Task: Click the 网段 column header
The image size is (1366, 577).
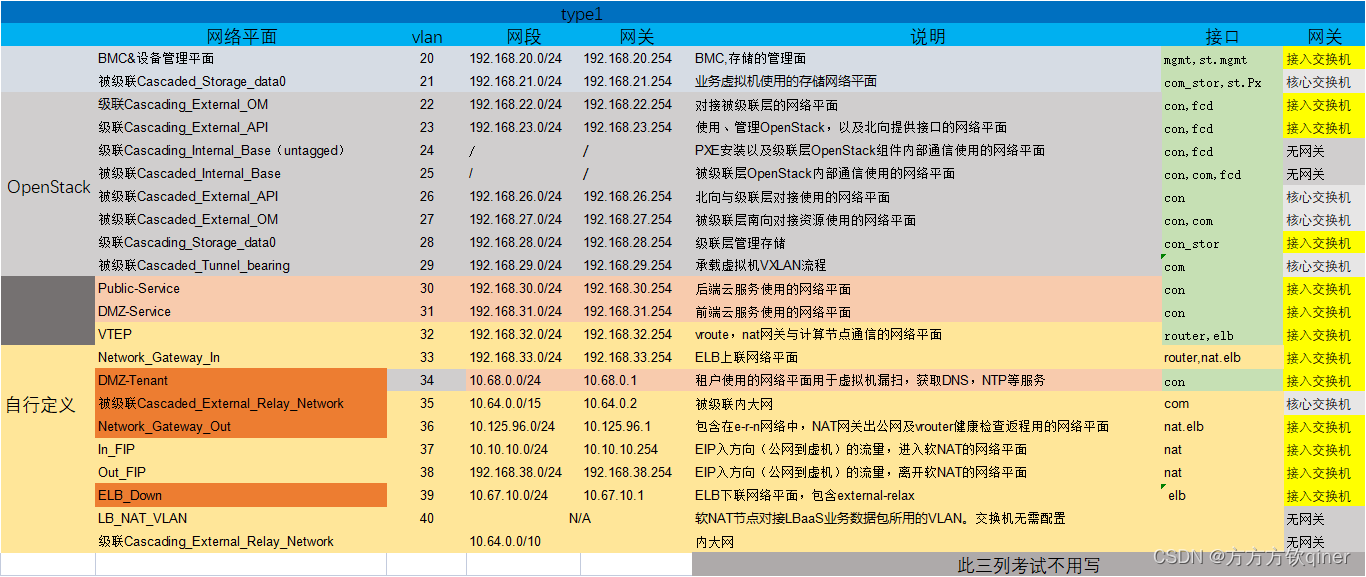Action: pyautogui.click(x=523, y=36)
